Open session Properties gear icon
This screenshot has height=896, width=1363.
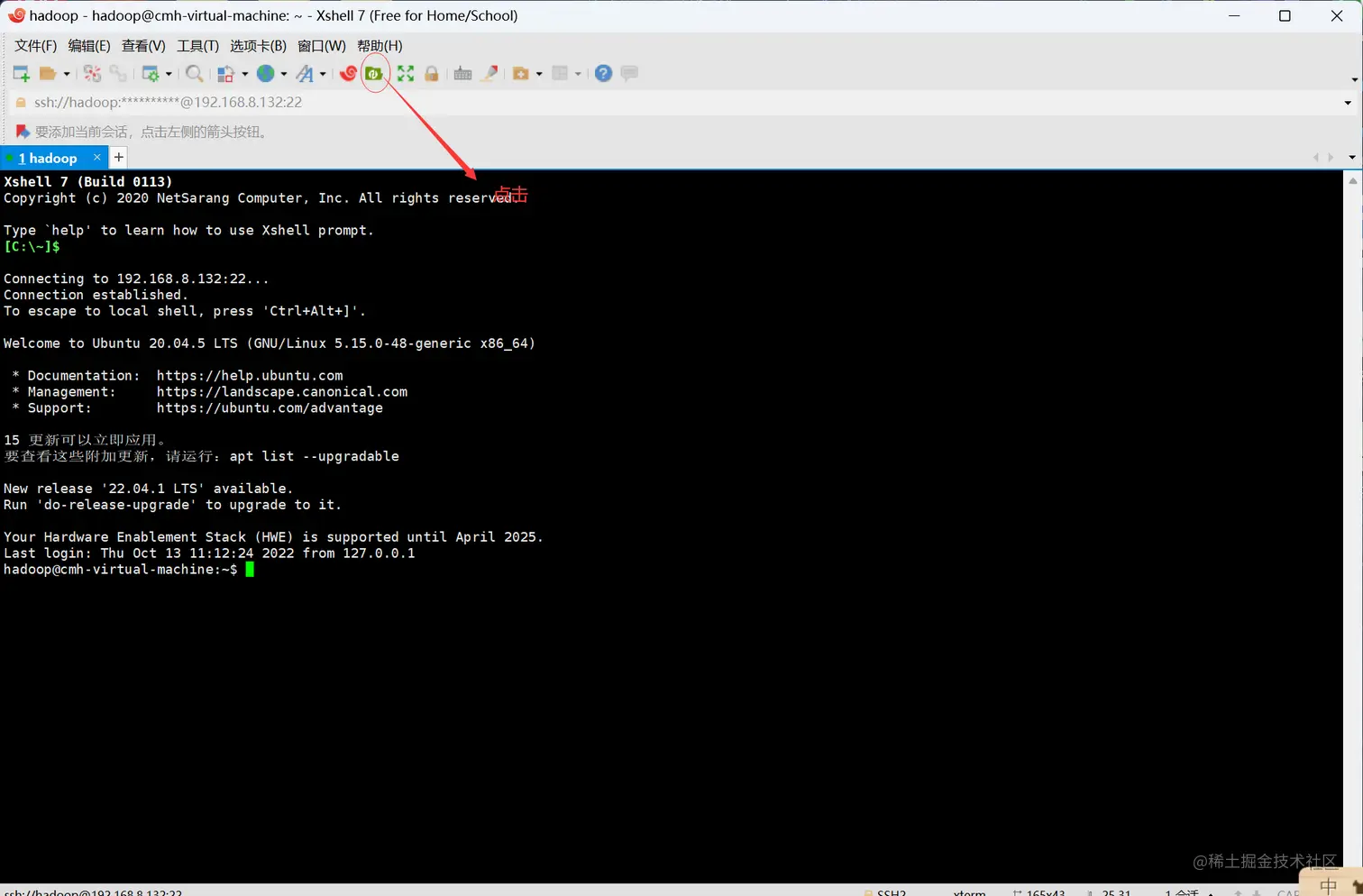[151, 74]
